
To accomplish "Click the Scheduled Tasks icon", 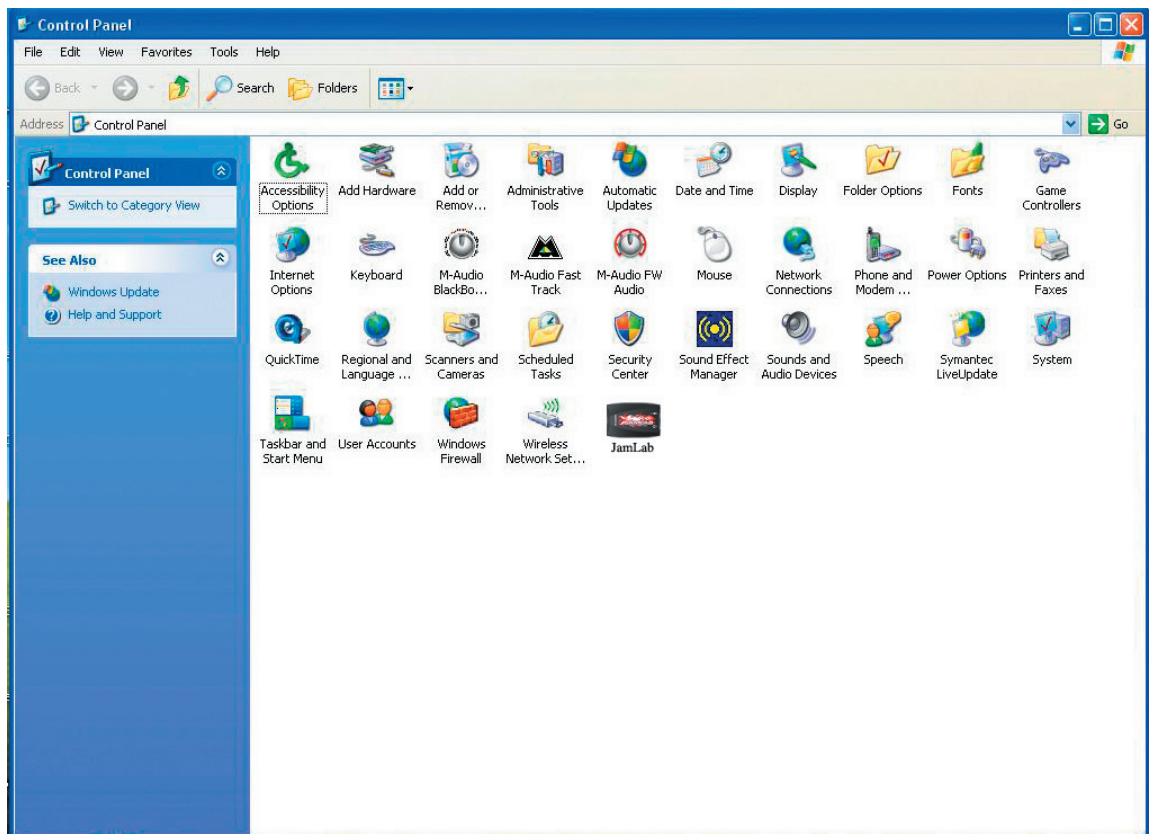I will coord(545,329).
